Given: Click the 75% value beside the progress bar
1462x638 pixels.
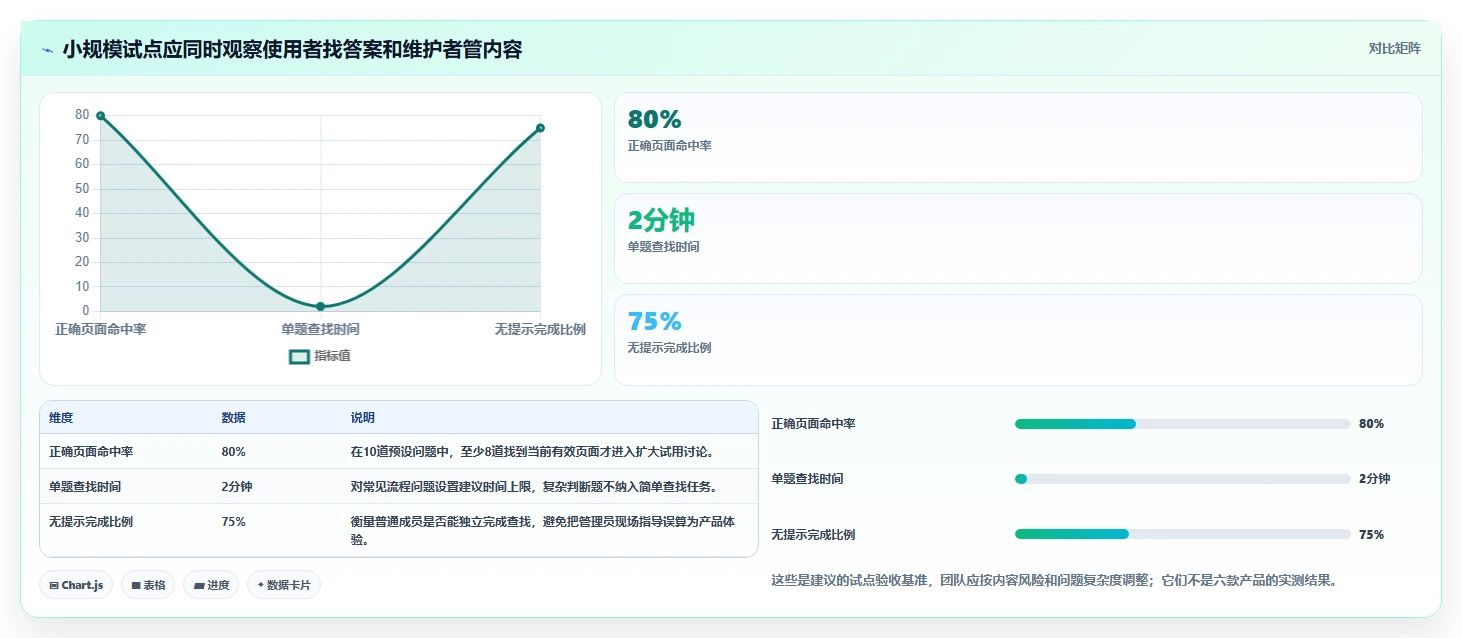Looking at the screenshot, I should click(1371, 535).
